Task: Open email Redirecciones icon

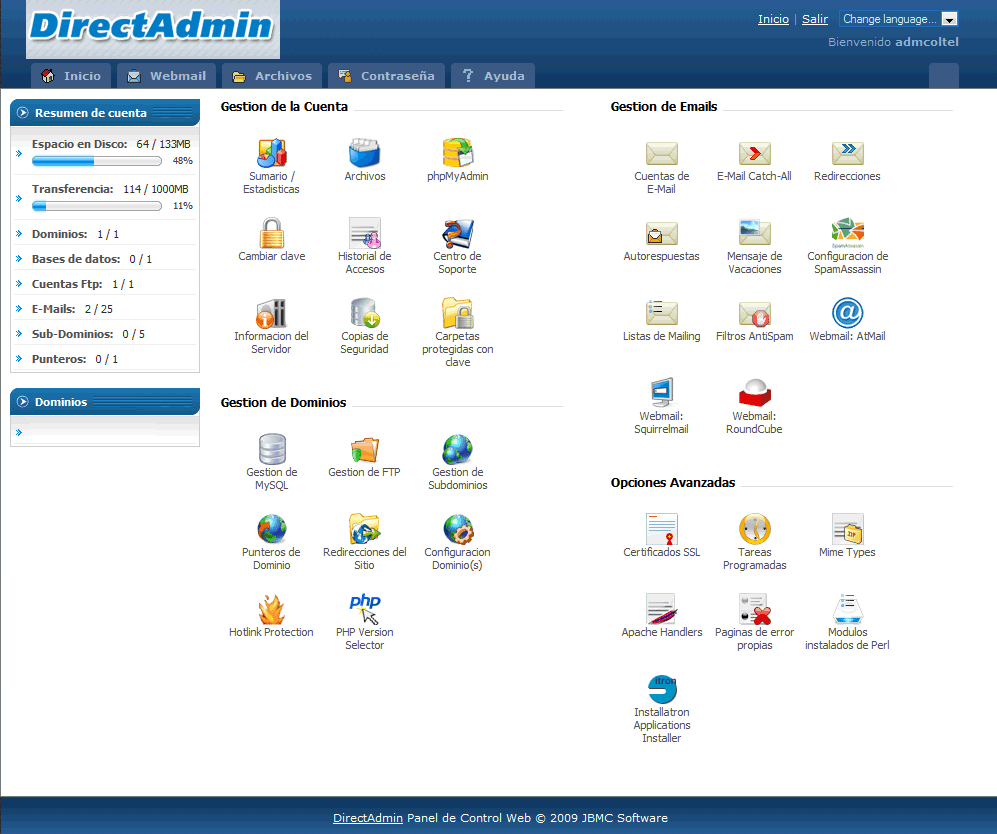Action: click(848, 153)
